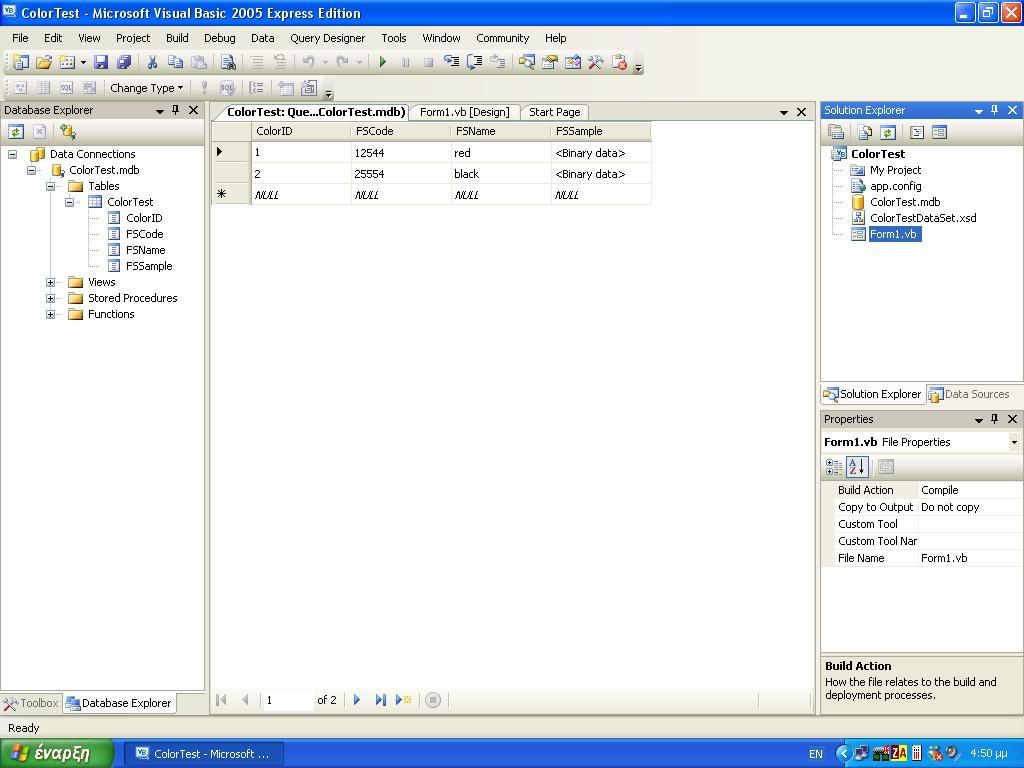Click the Build Action property value Compile
The width and height of the screenshot is (1024, 768).
tap(969, 490)
